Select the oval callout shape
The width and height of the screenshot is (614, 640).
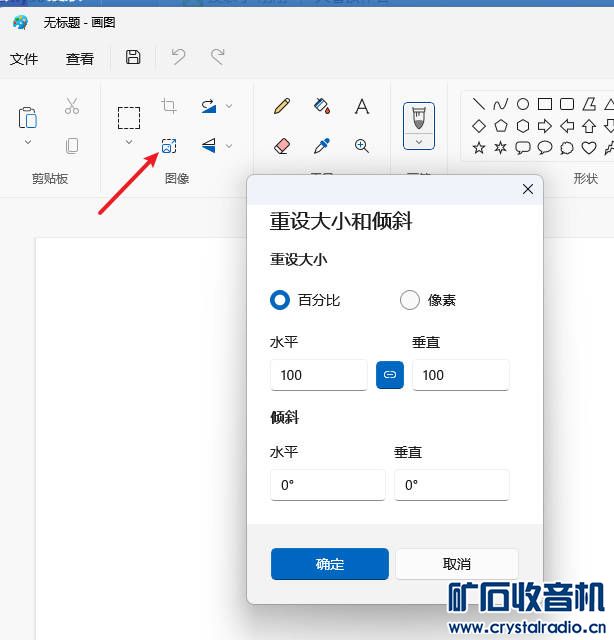tap(545, 148)
